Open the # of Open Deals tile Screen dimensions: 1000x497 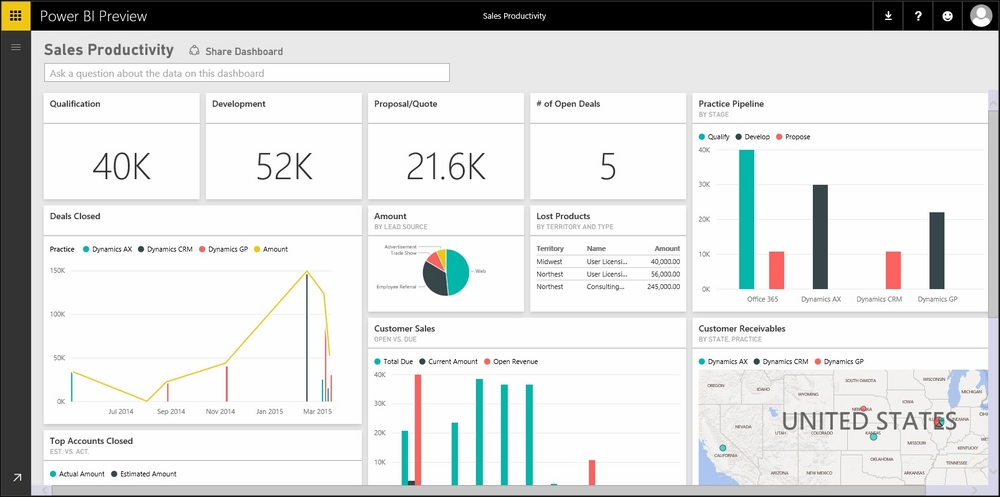click(x=608, y=147)
